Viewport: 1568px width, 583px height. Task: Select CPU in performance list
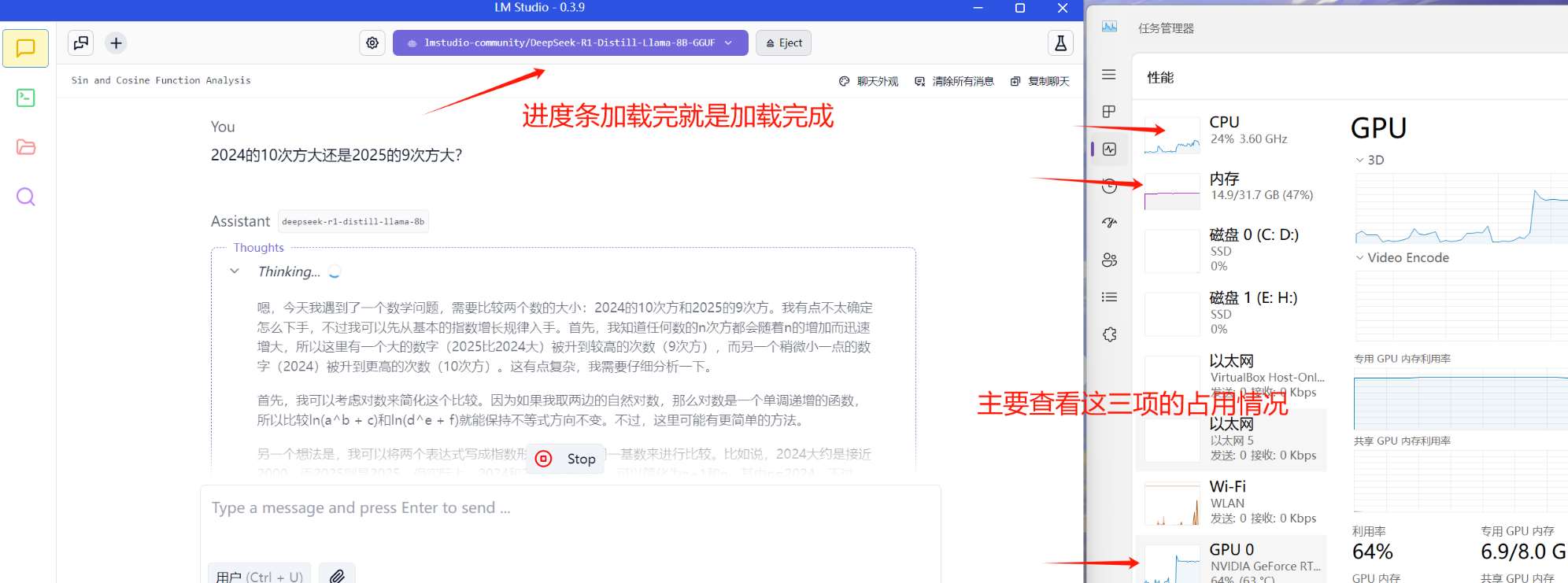pyautogui.click(x=1232, y=135)
